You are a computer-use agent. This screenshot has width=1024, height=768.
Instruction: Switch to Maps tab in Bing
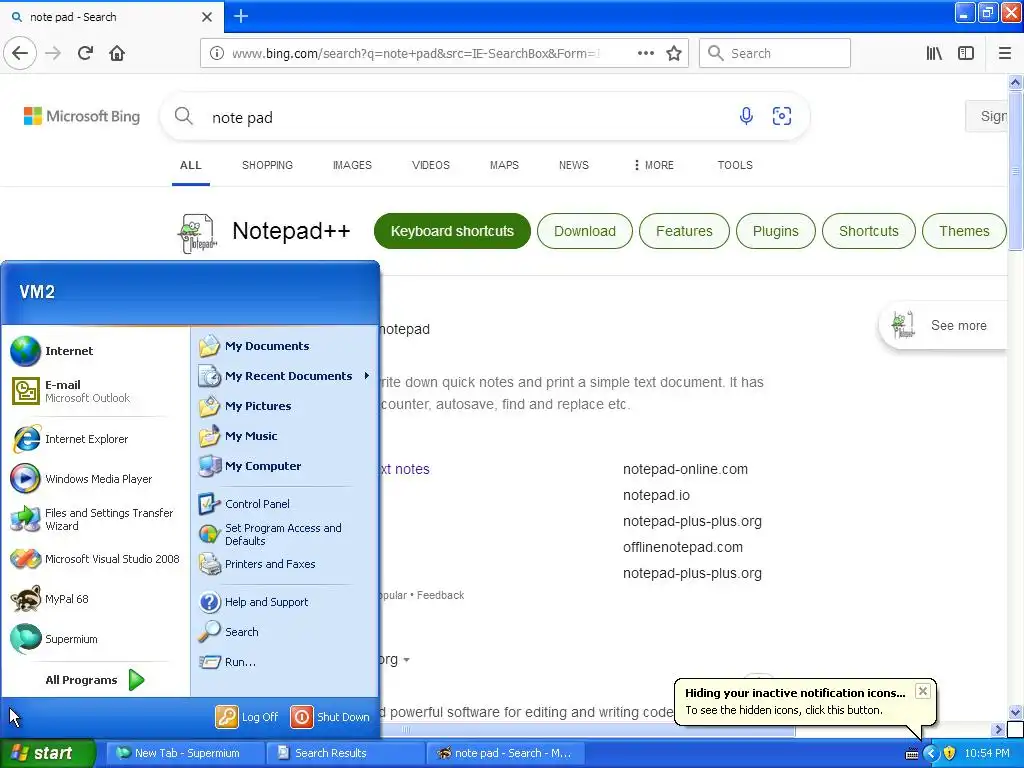pos(504,165)
